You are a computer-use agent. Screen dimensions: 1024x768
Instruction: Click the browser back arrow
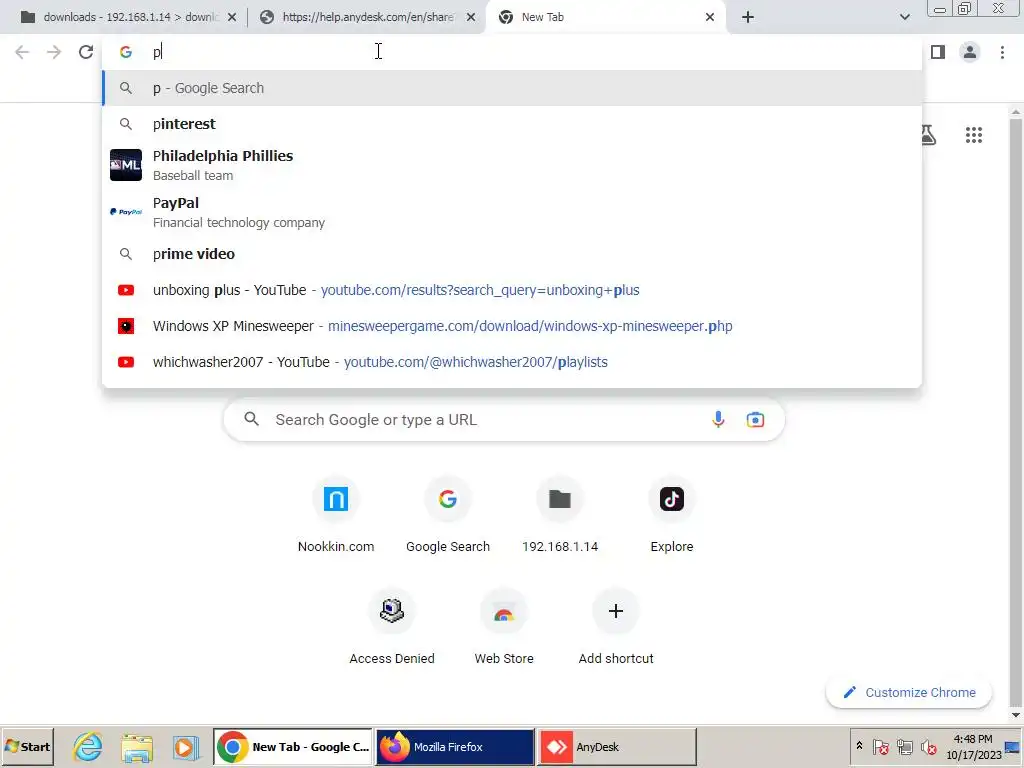[22, 52]
